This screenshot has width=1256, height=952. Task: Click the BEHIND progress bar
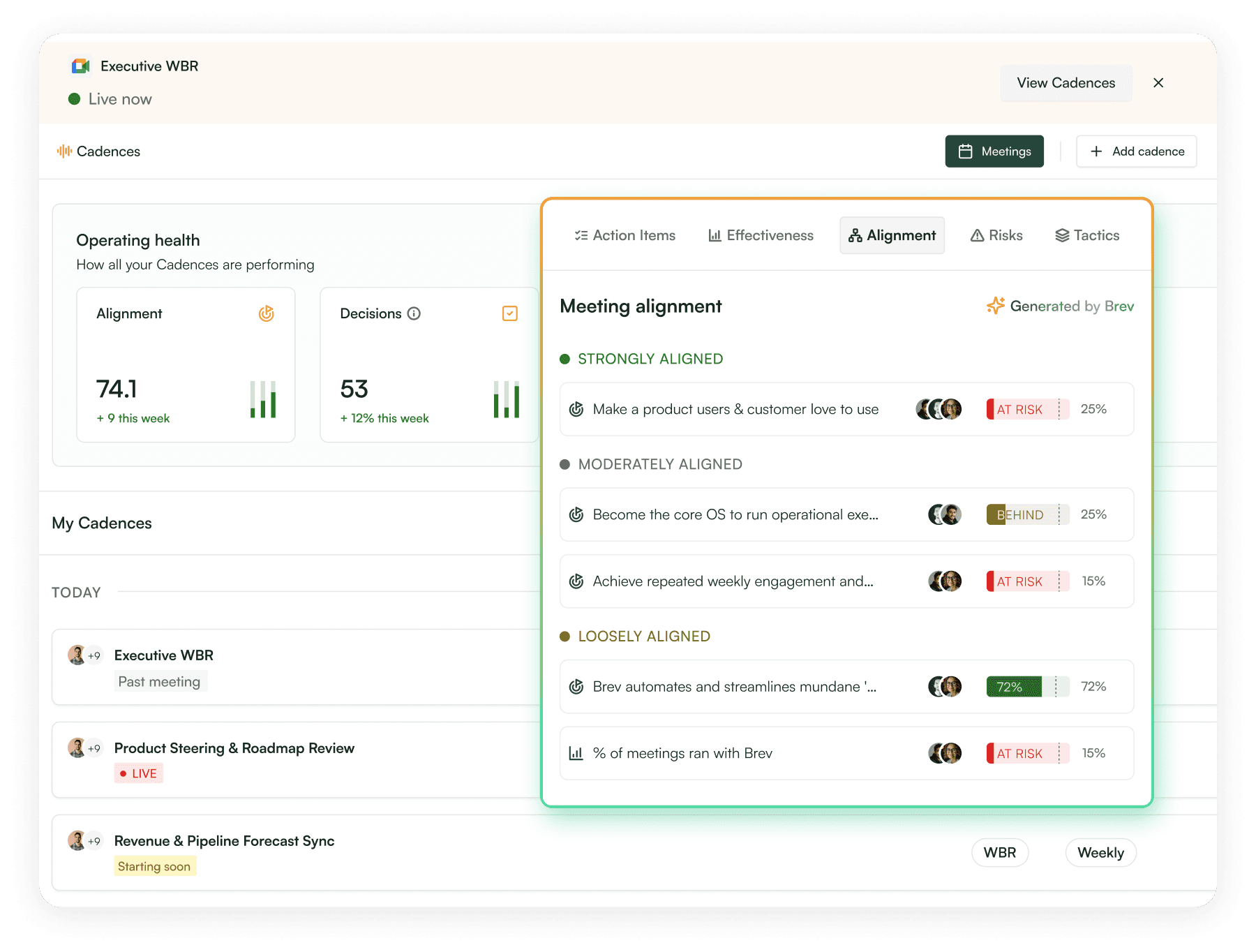pos(1028,514)
